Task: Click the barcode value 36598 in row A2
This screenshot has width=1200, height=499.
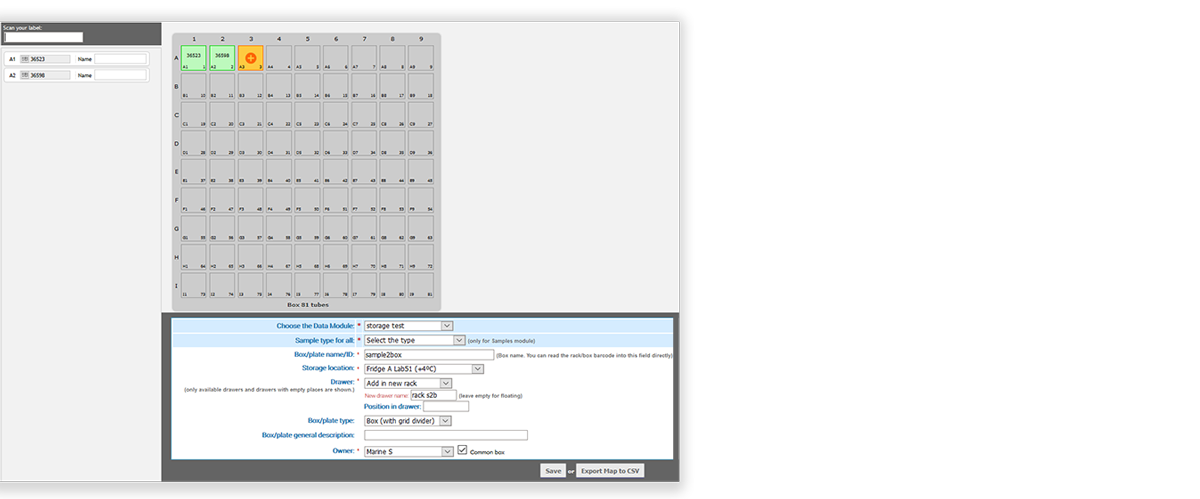Action: 38,75
